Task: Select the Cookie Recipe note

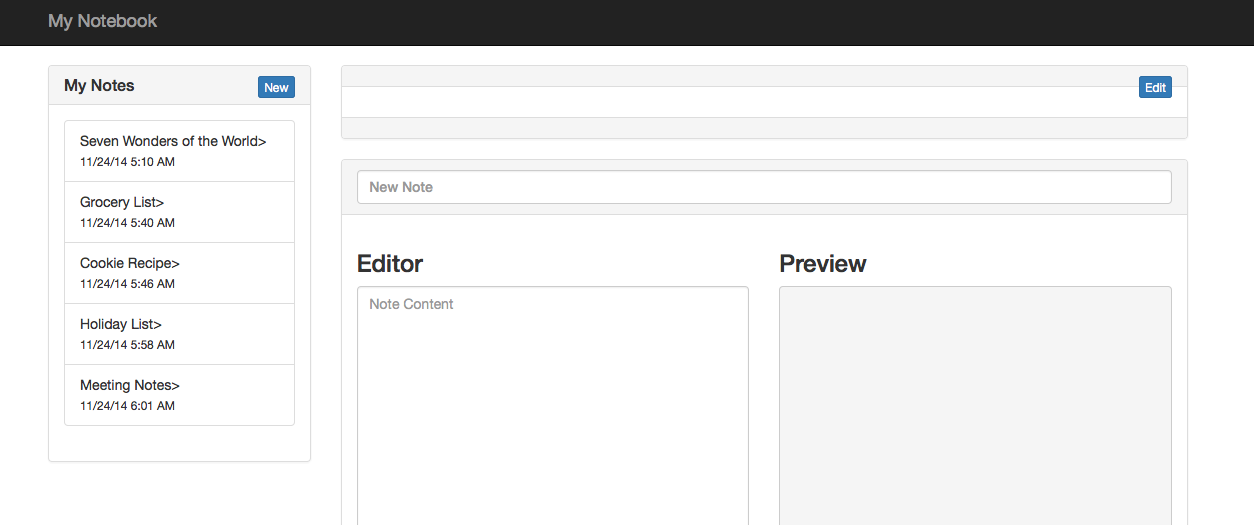Action: tap(179, 273)
